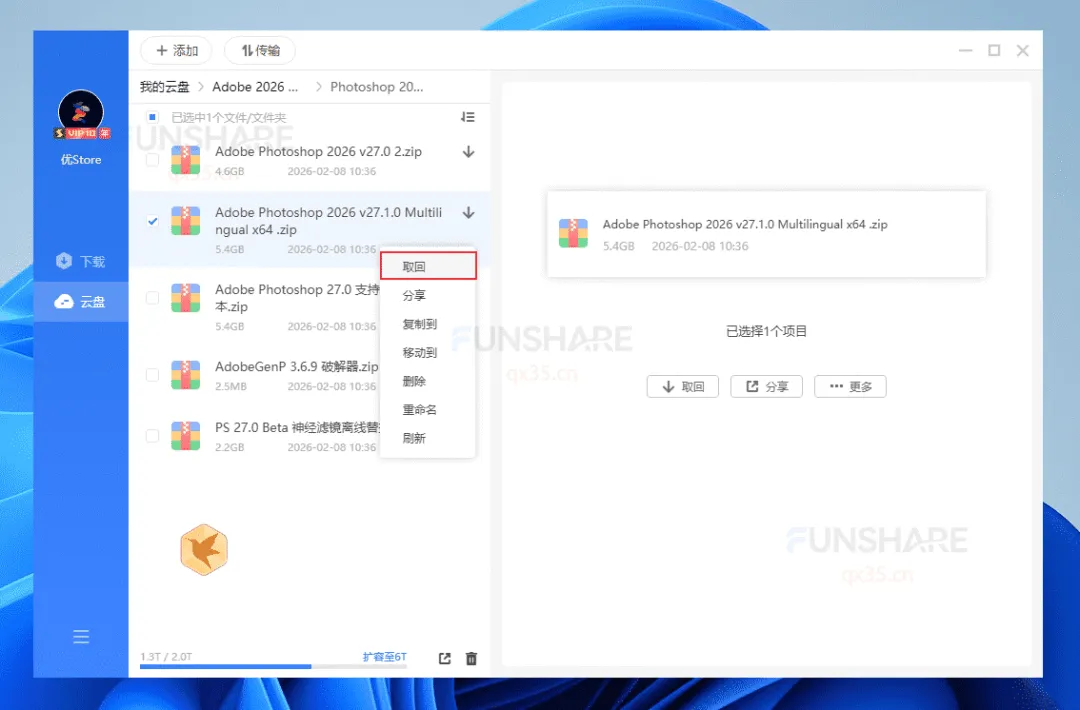The image size is (1080, 710).
Task: Choose 复制到 in the context menu
Action: [428, 324]
